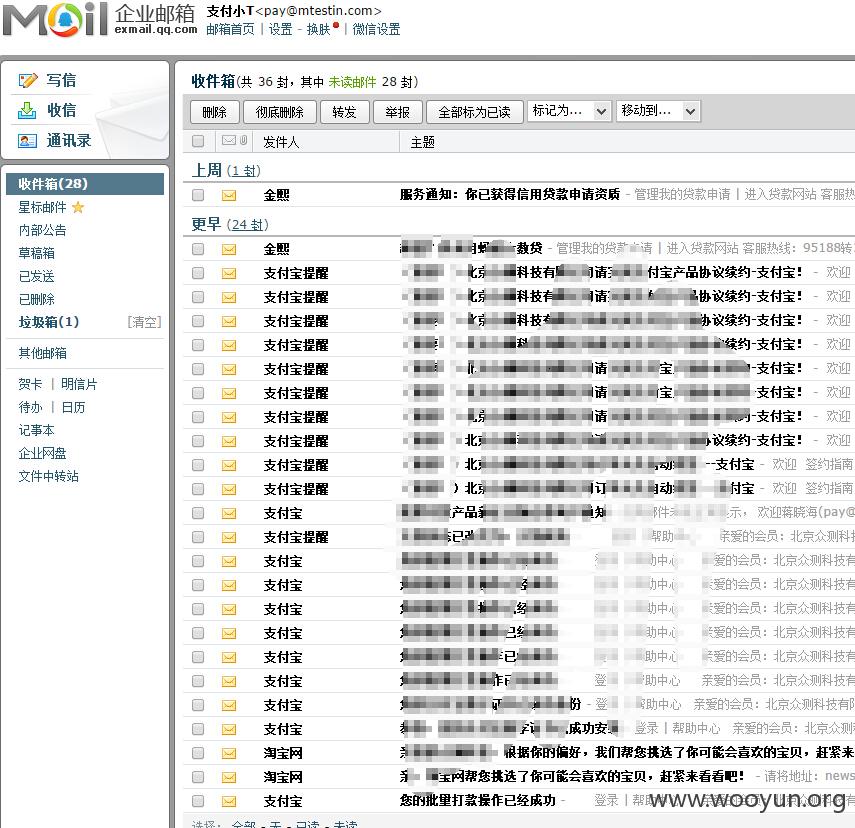The height and width of the screenshot is (828, 855).
Task: Open the 设置 link at the top
Action: coord(281,29)
